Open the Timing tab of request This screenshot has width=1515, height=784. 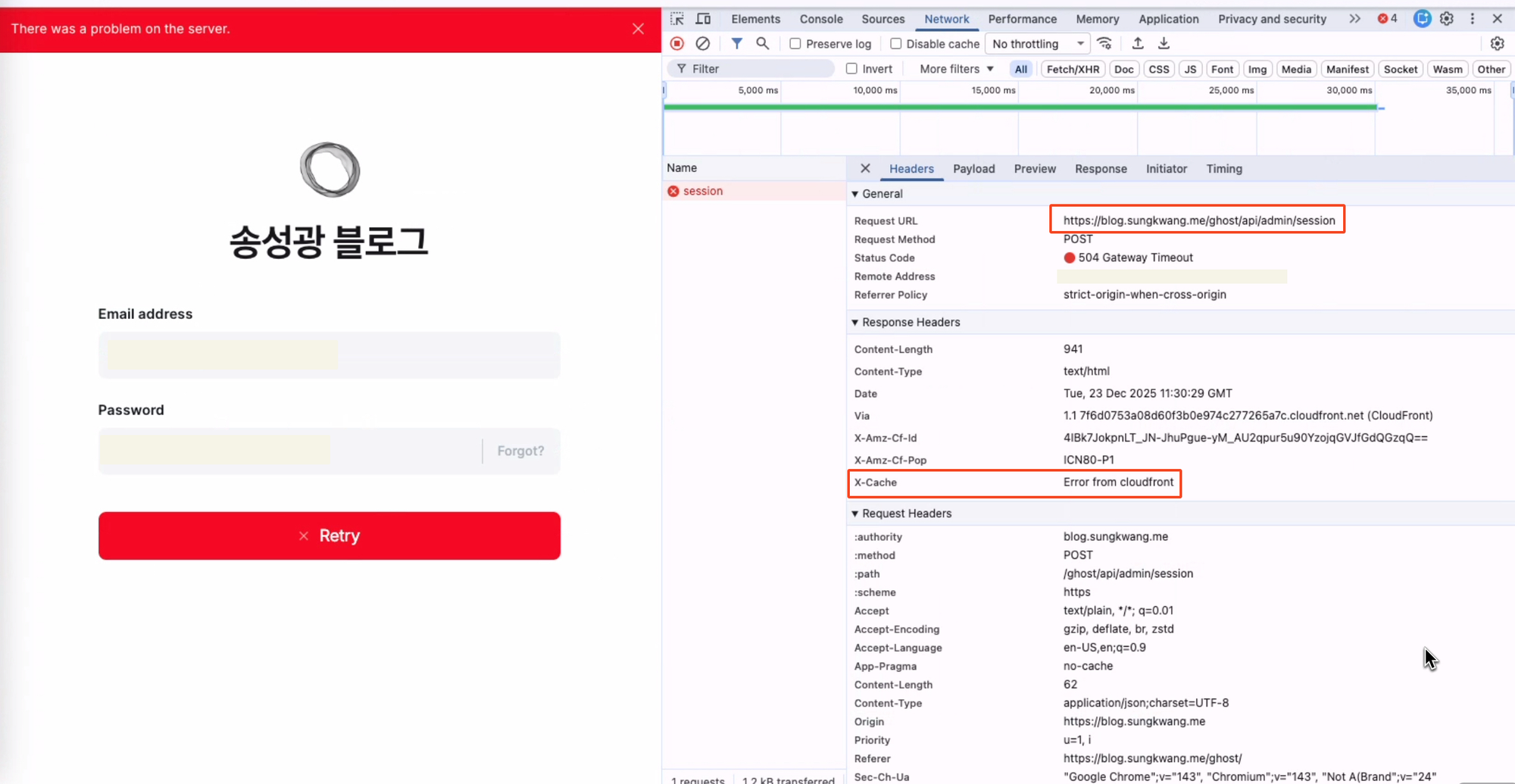[x=1224, y=169]
